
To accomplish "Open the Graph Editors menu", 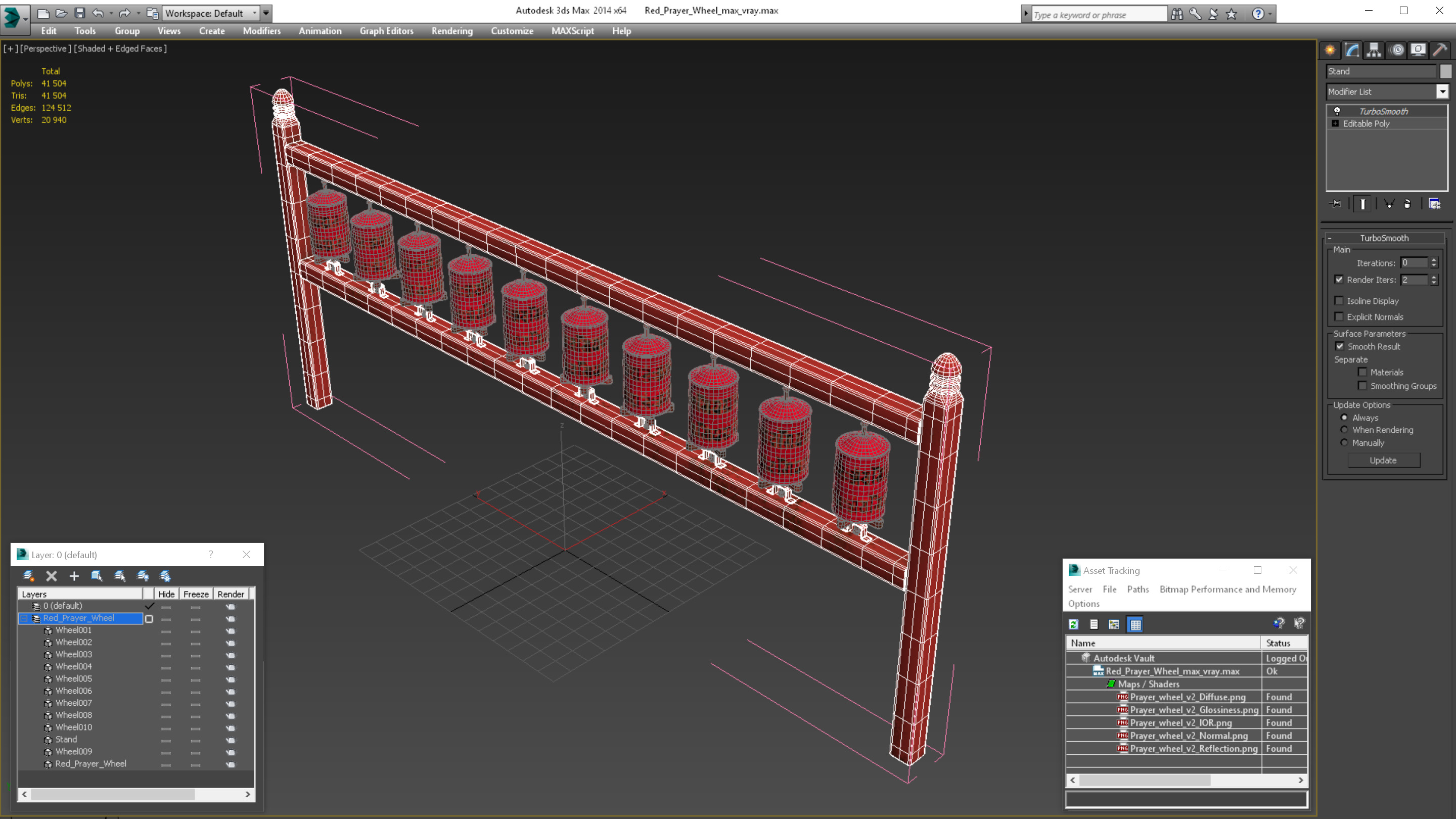I will coord(387,31).
